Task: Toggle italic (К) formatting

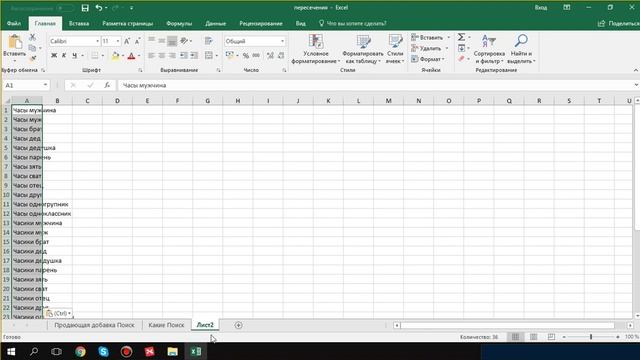Action: pyautogui.click(x=64, y=56)
